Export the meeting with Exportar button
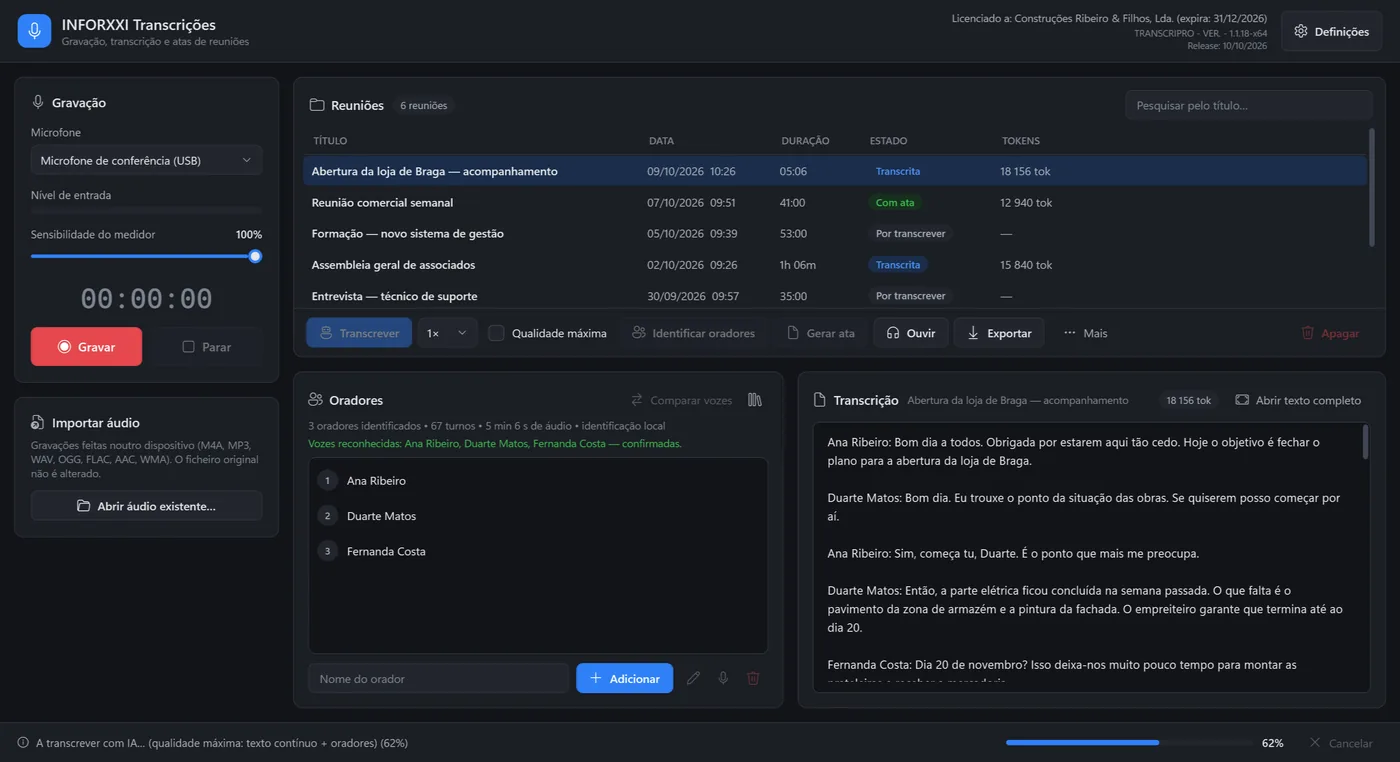The image size is (1400, 762). (999, 333)
